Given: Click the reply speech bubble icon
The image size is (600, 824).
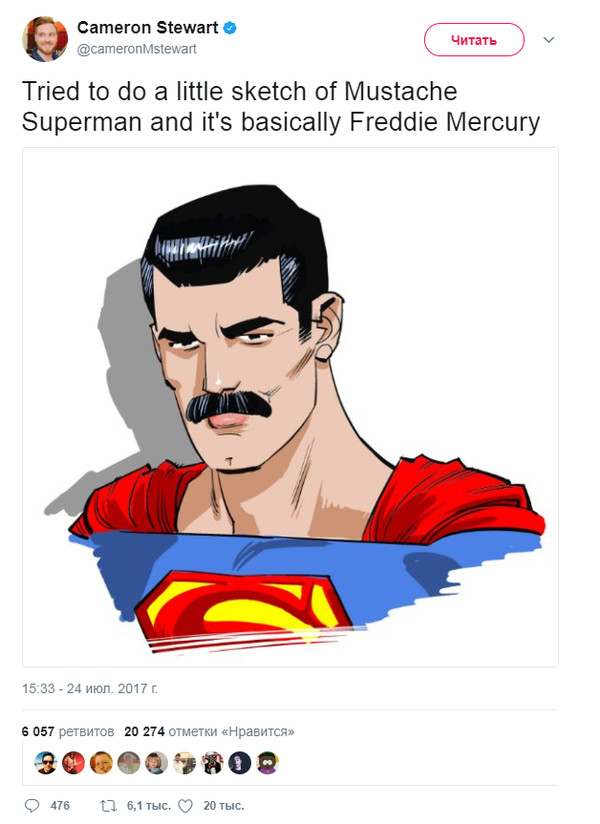Looking at the screenshot, I should coord(32,805).
